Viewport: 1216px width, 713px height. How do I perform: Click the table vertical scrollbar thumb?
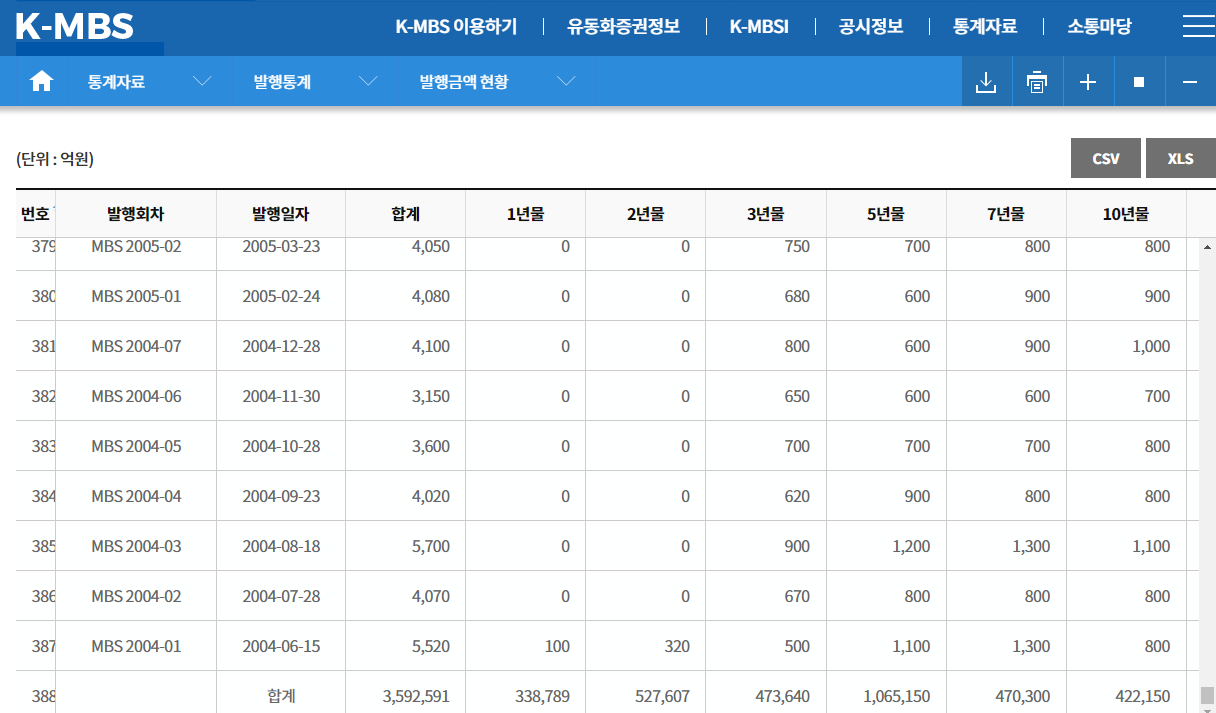pos(1207,695)
